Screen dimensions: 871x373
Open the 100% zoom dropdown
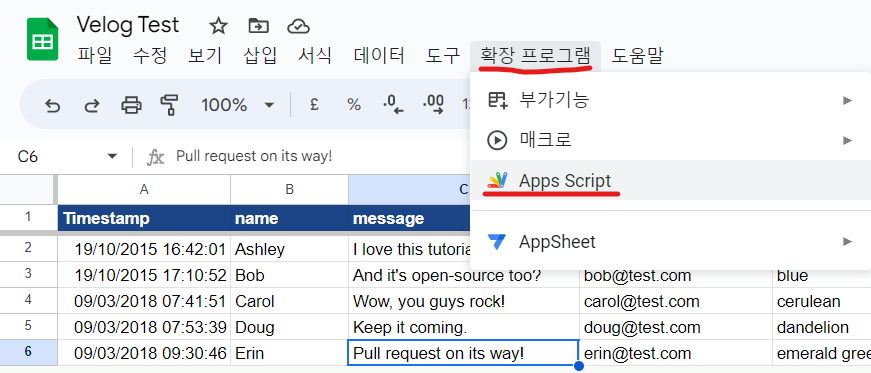coord(238,105)
